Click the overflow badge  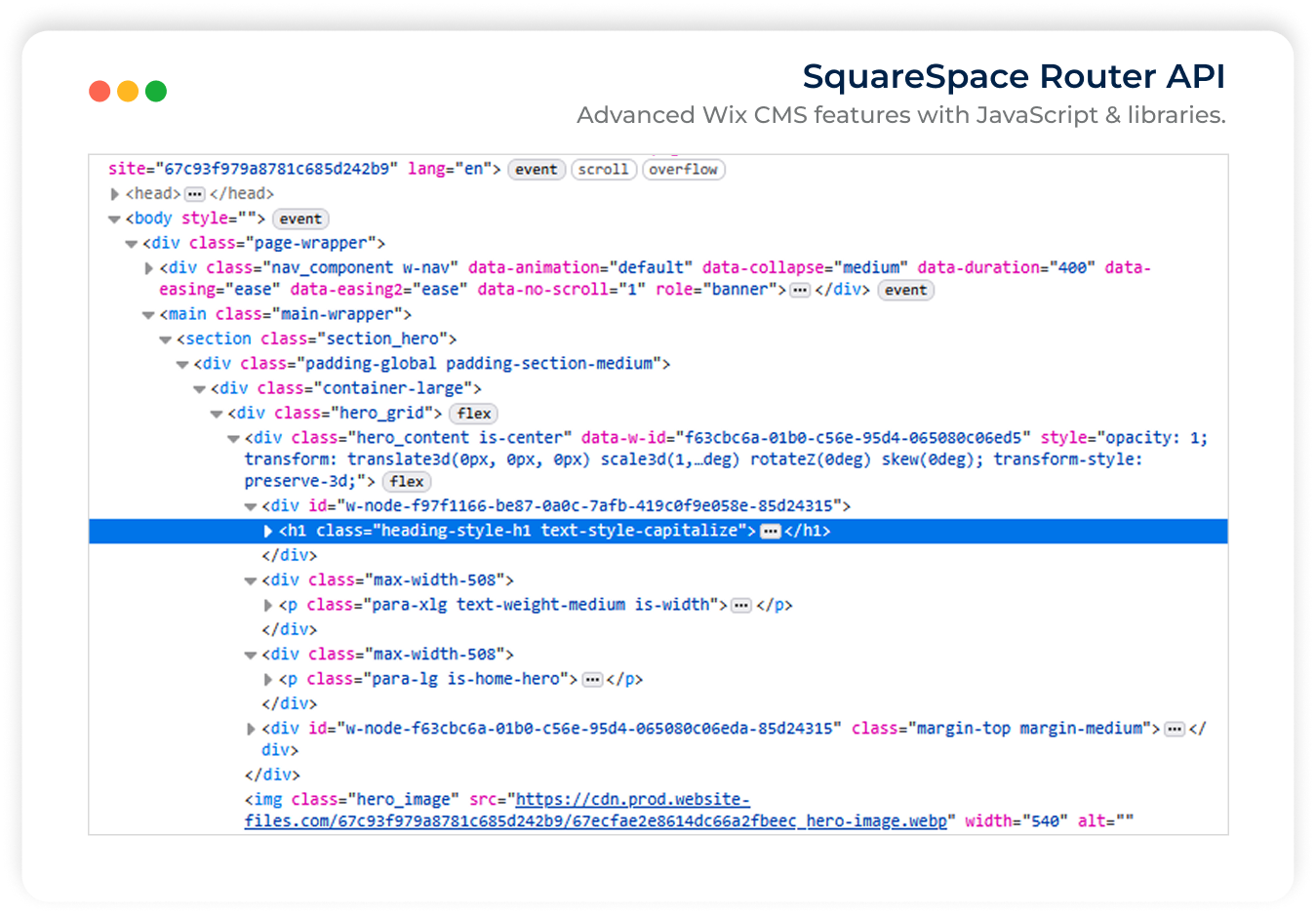click(683, 170)
